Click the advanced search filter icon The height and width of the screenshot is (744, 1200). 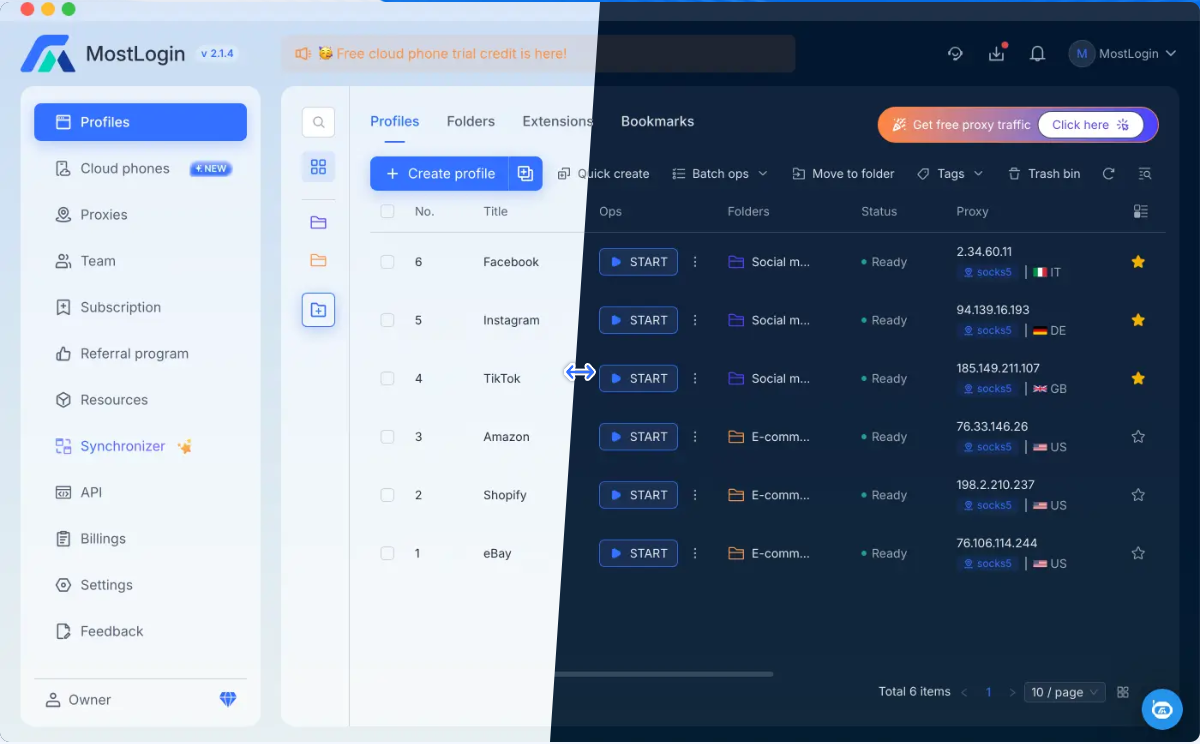(1145, 174)
